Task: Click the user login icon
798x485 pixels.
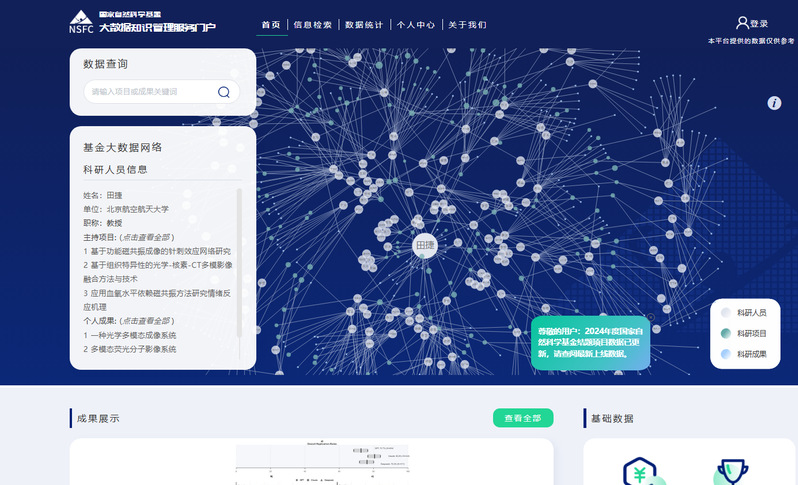Action: pos(742,23)
